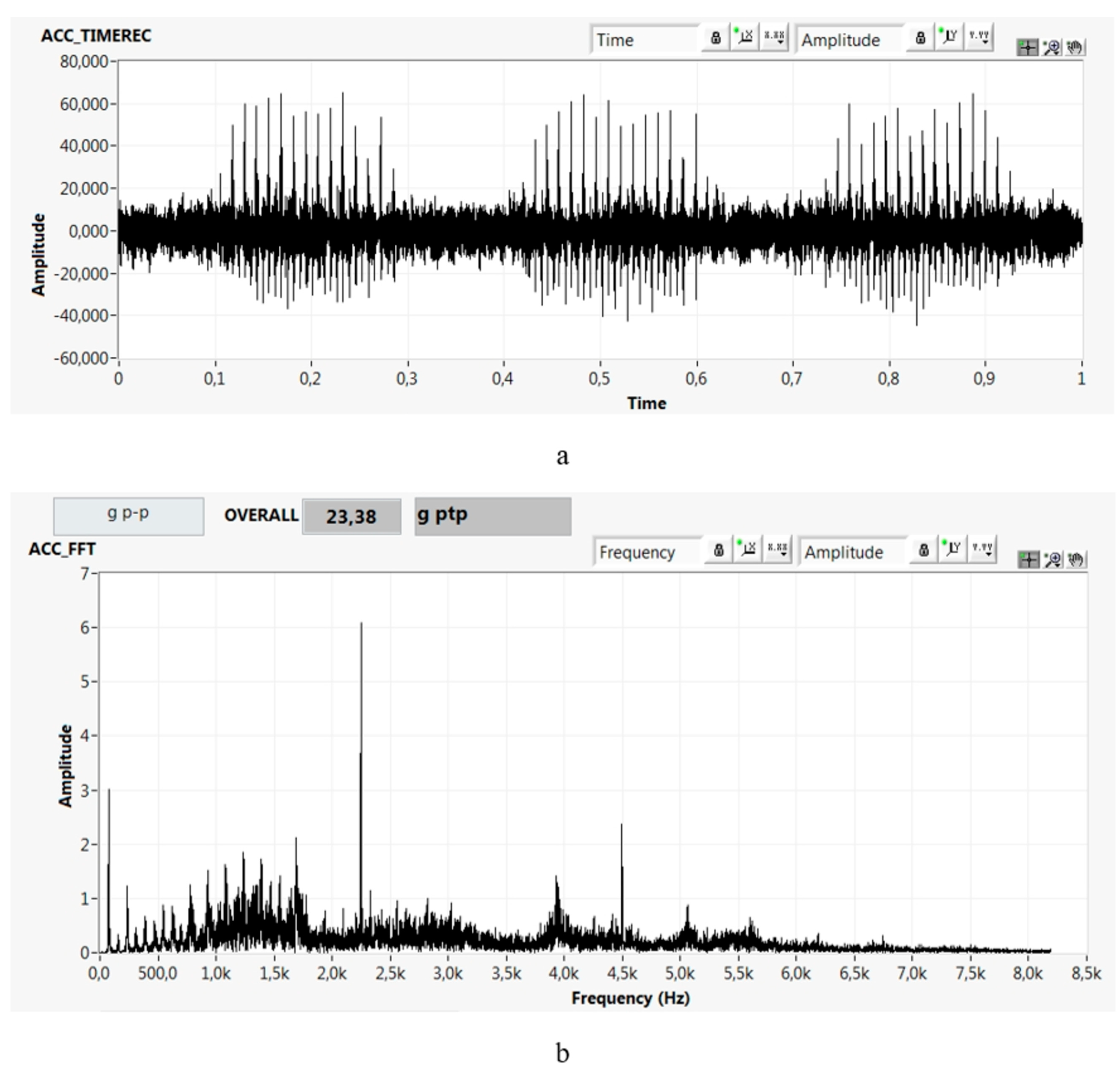Toggle the Frequency axis autoscale lock
1120x1072 pixels.
[719, 550]
